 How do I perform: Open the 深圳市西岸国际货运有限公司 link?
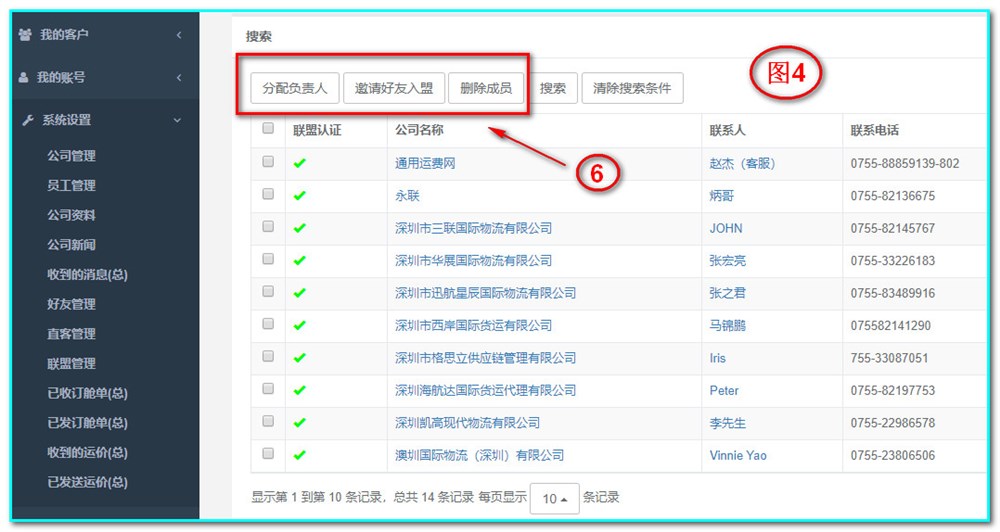click(473, 326)
